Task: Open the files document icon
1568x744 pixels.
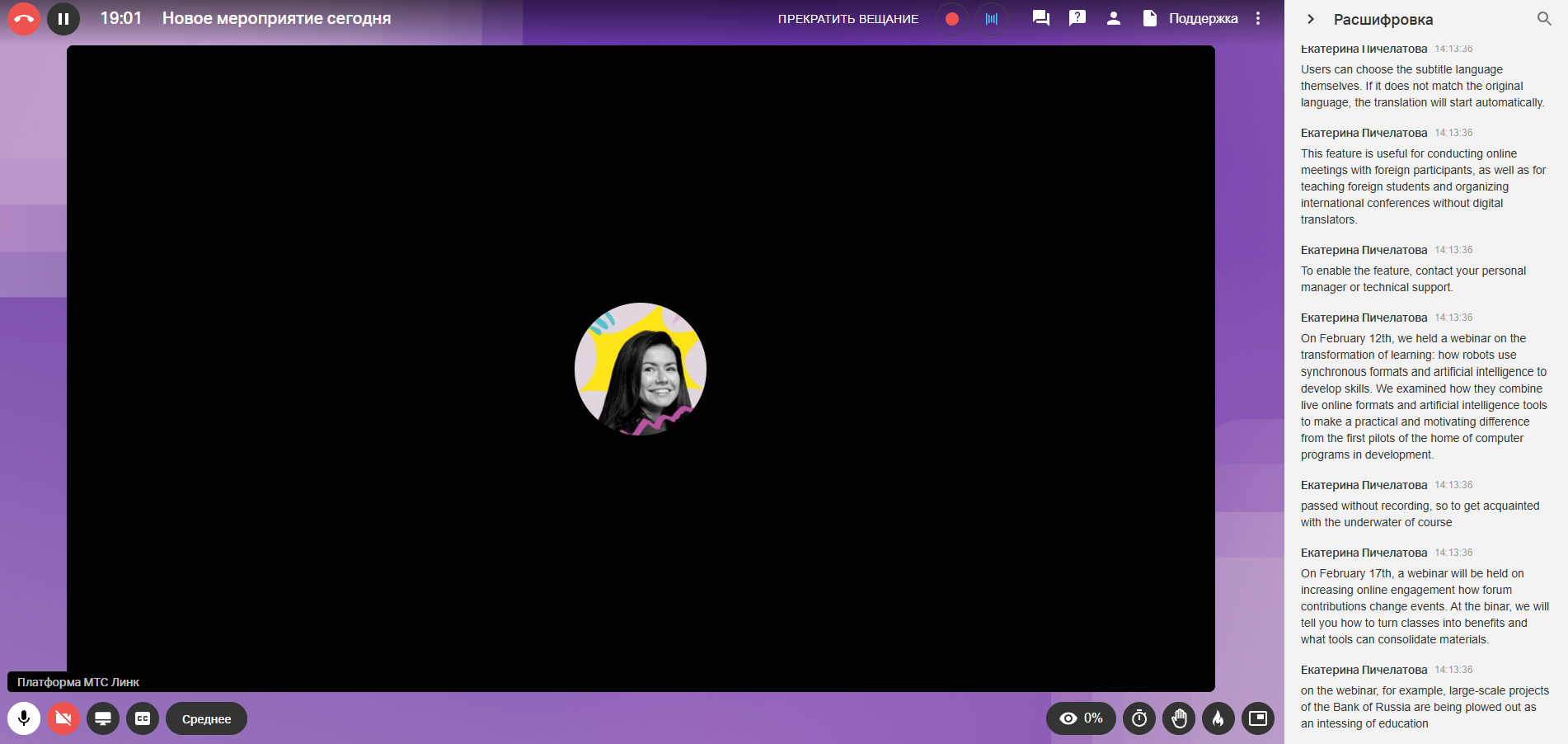Action: tap(1149, 18)
